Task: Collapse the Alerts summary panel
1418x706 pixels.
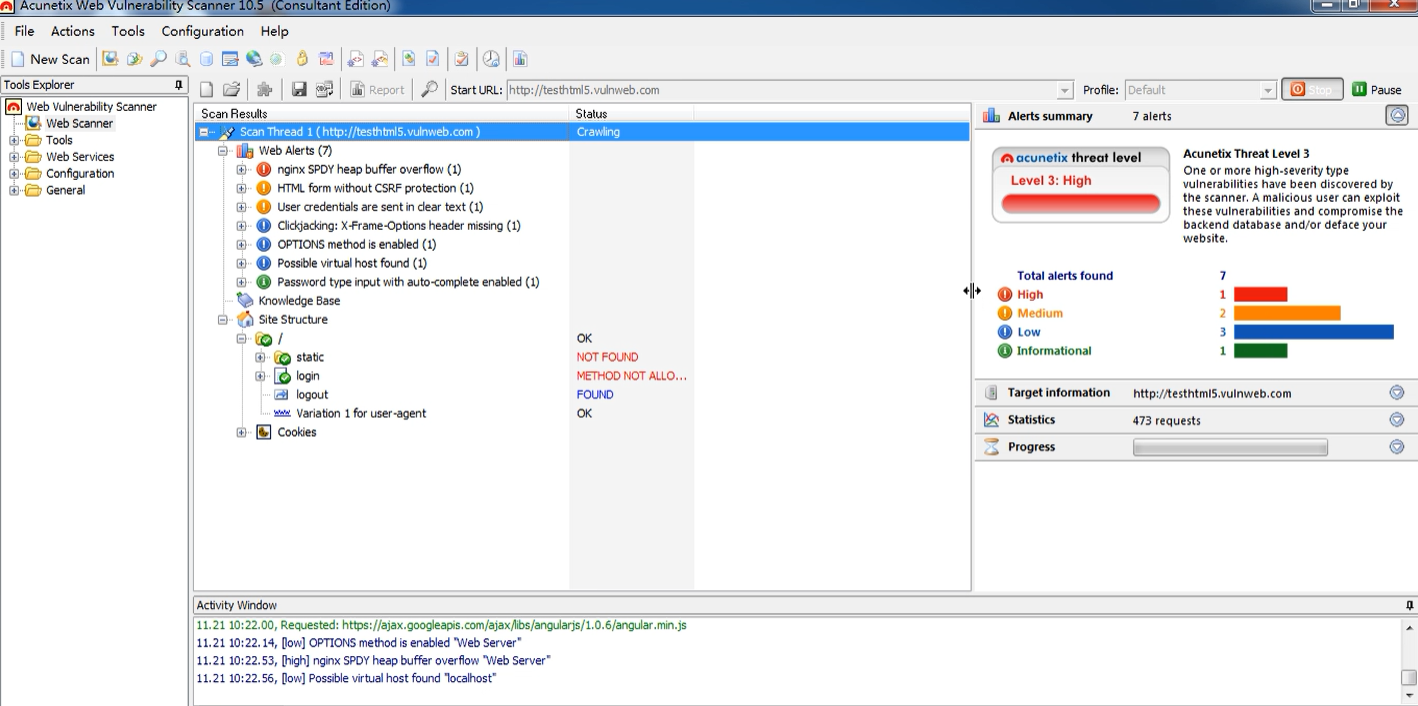Action: [1397, 116]
